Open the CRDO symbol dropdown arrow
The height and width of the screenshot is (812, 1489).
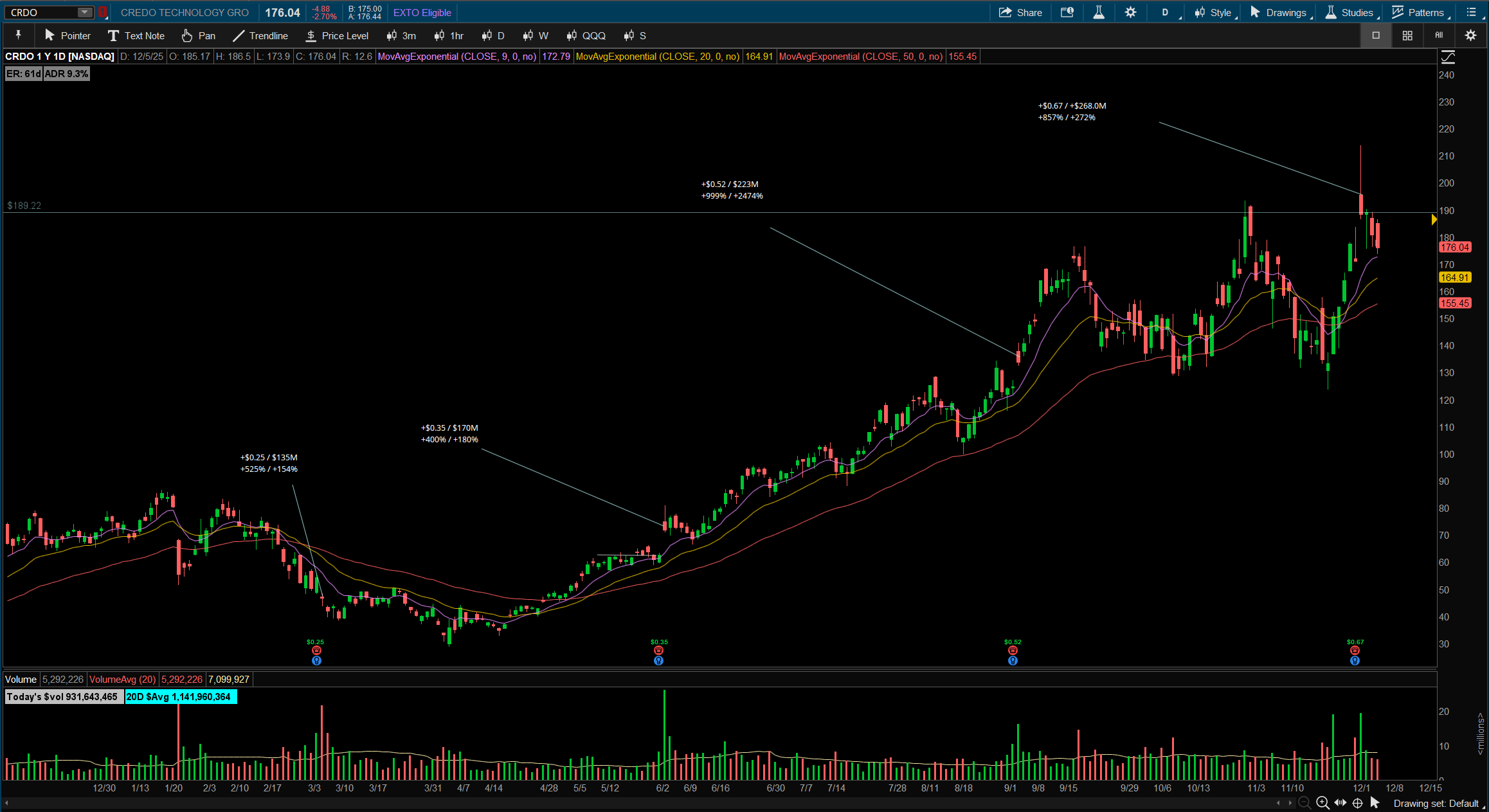tap(84, 12)
